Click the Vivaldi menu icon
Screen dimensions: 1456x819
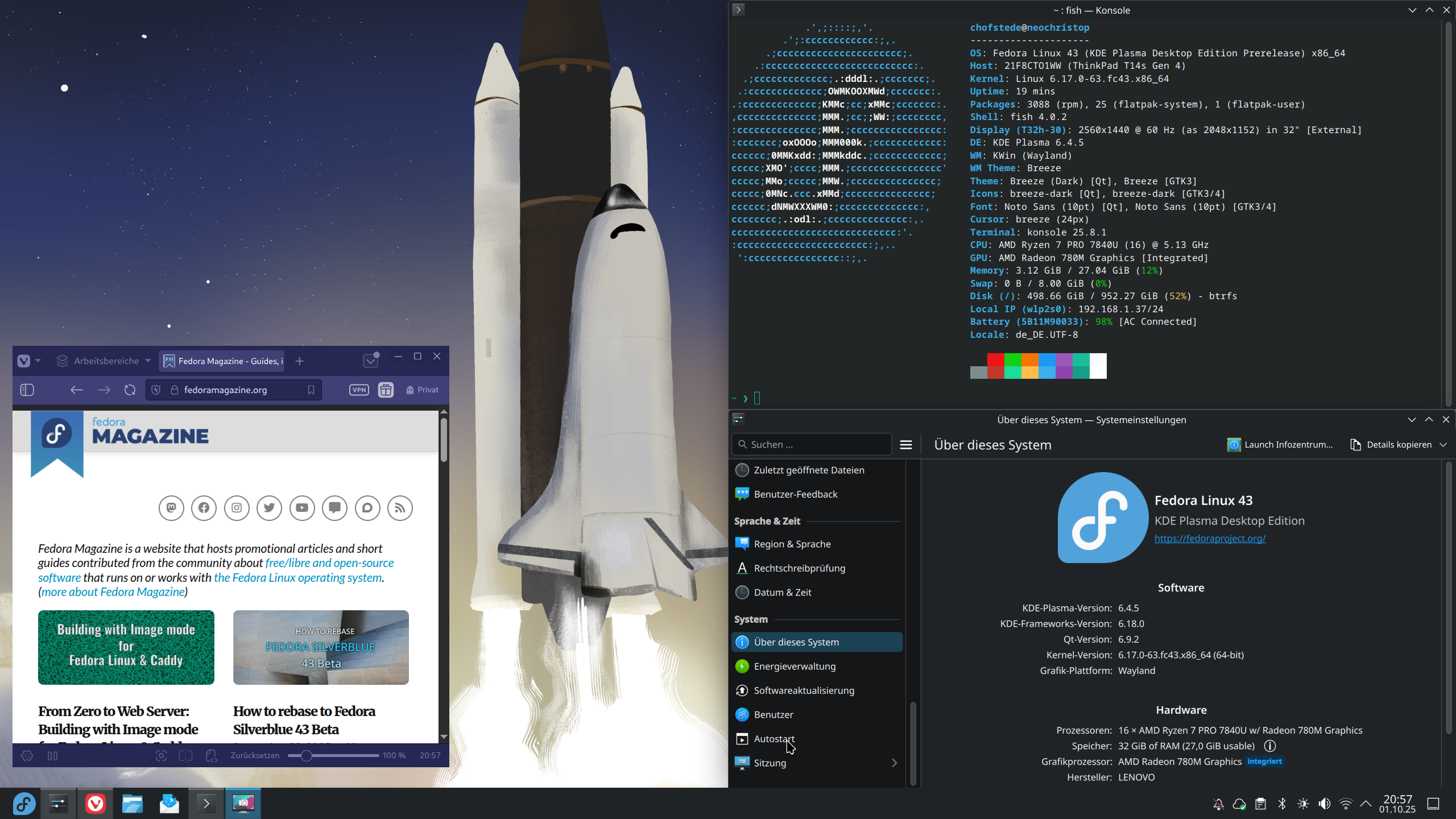click(24, 361)
